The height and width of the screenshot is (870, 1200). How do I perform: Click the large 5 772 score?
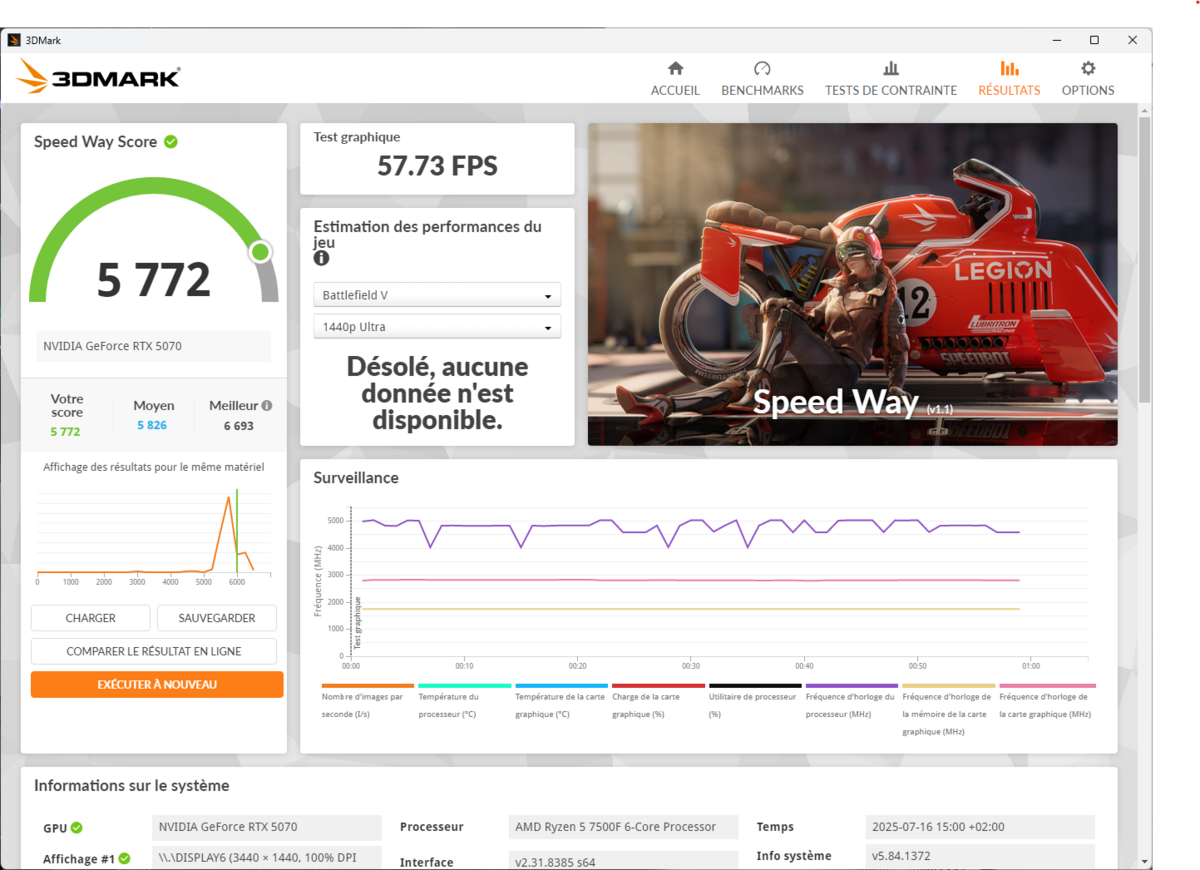[x=154, y=280]
